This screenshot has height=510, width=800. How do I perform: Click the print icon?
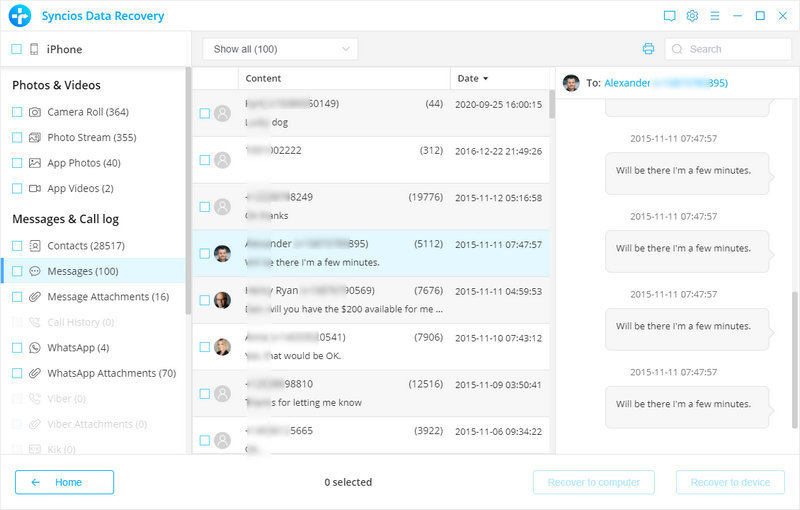(648, 49)
